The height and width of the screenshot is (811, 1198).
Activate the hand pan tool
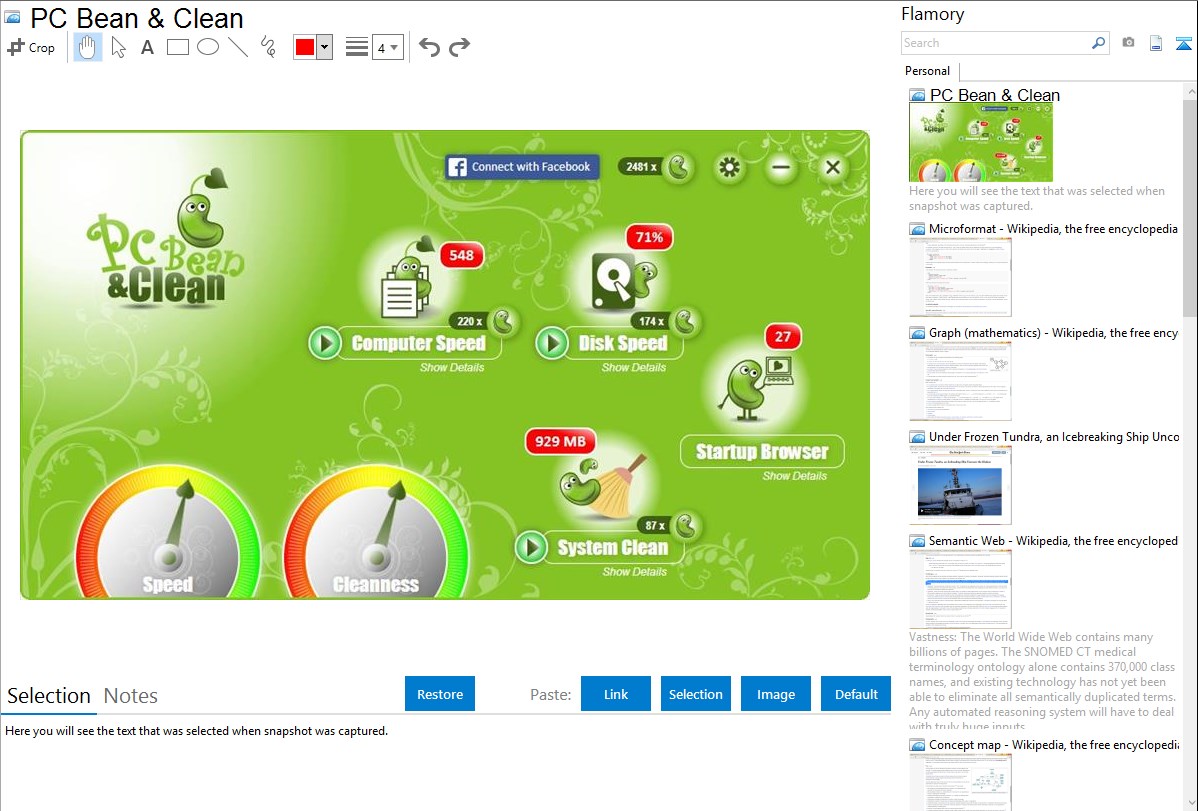coord(87,47)
